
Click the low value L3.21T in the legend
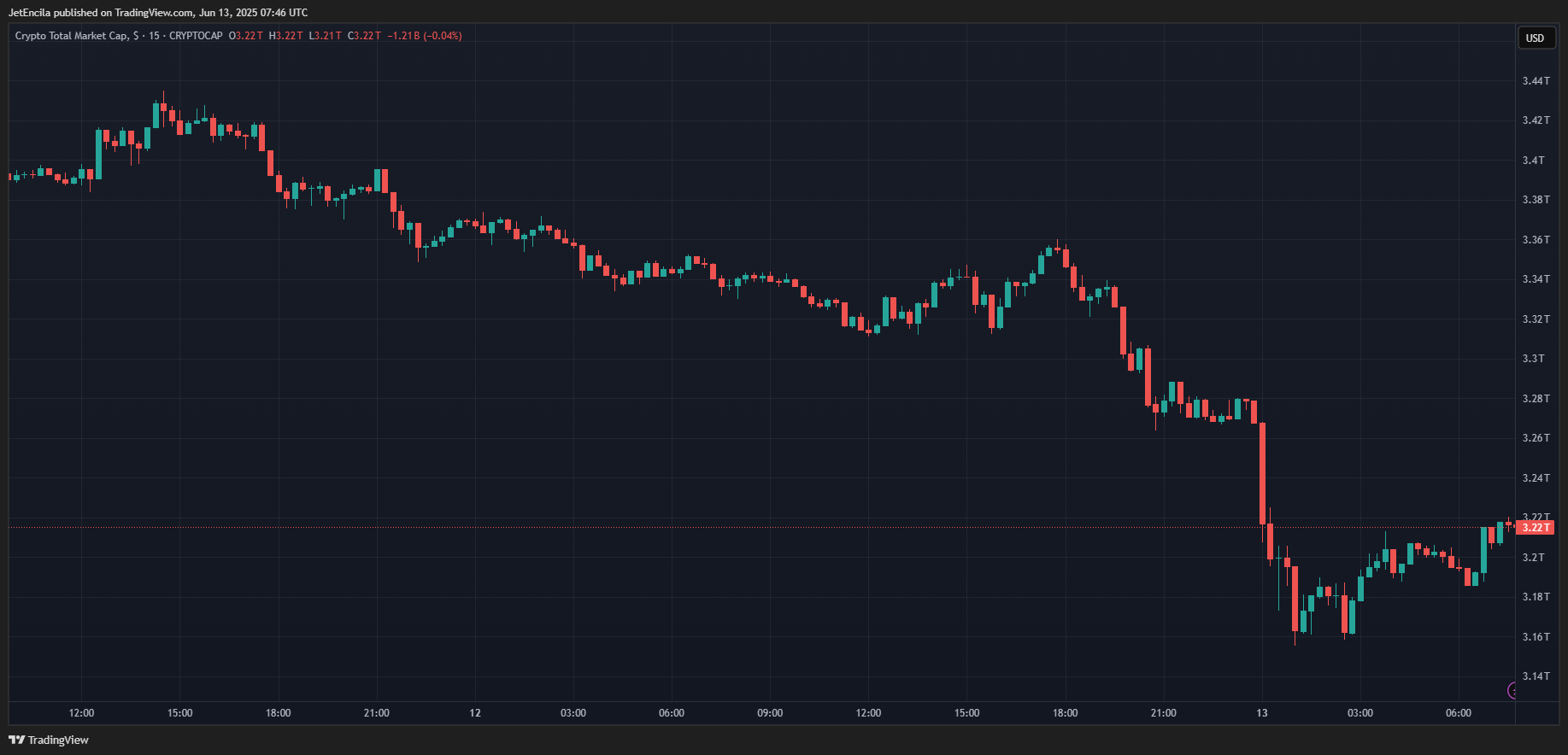coord(325,36)
